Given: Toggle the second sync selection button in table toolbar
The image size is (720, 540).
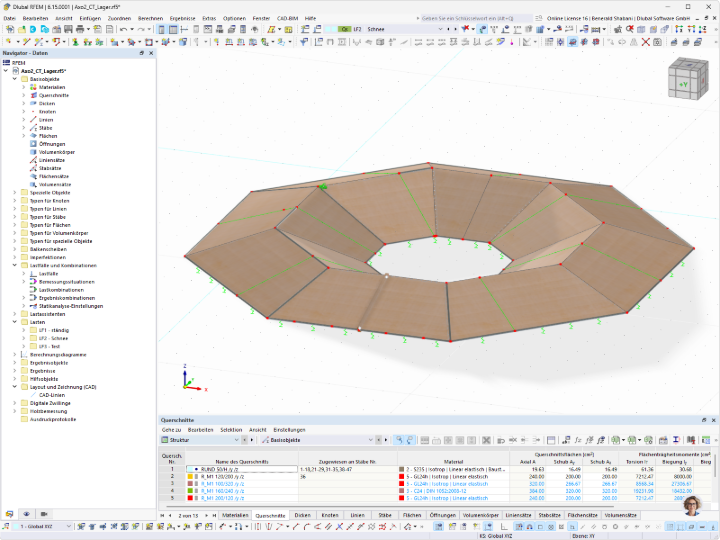Looking at the screenshot, I should tap(410, 440).
